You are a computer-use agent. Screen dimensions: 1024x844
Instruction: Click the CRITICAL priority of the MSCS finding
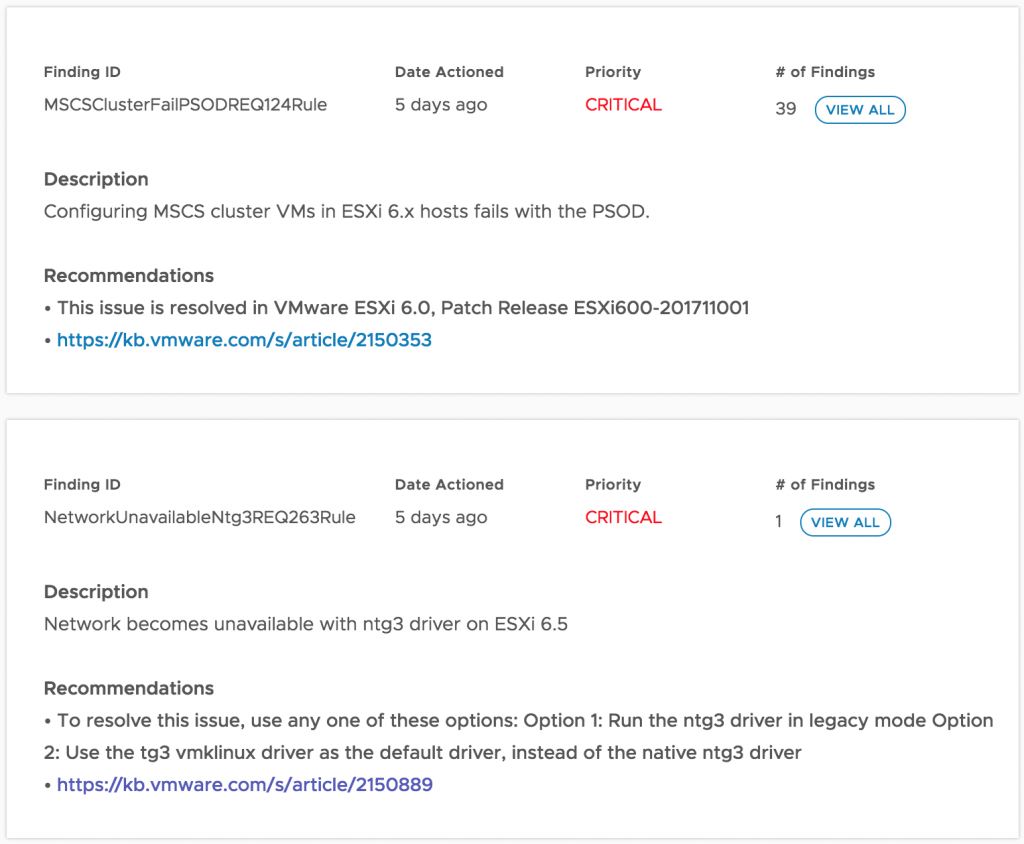point(623,105)
